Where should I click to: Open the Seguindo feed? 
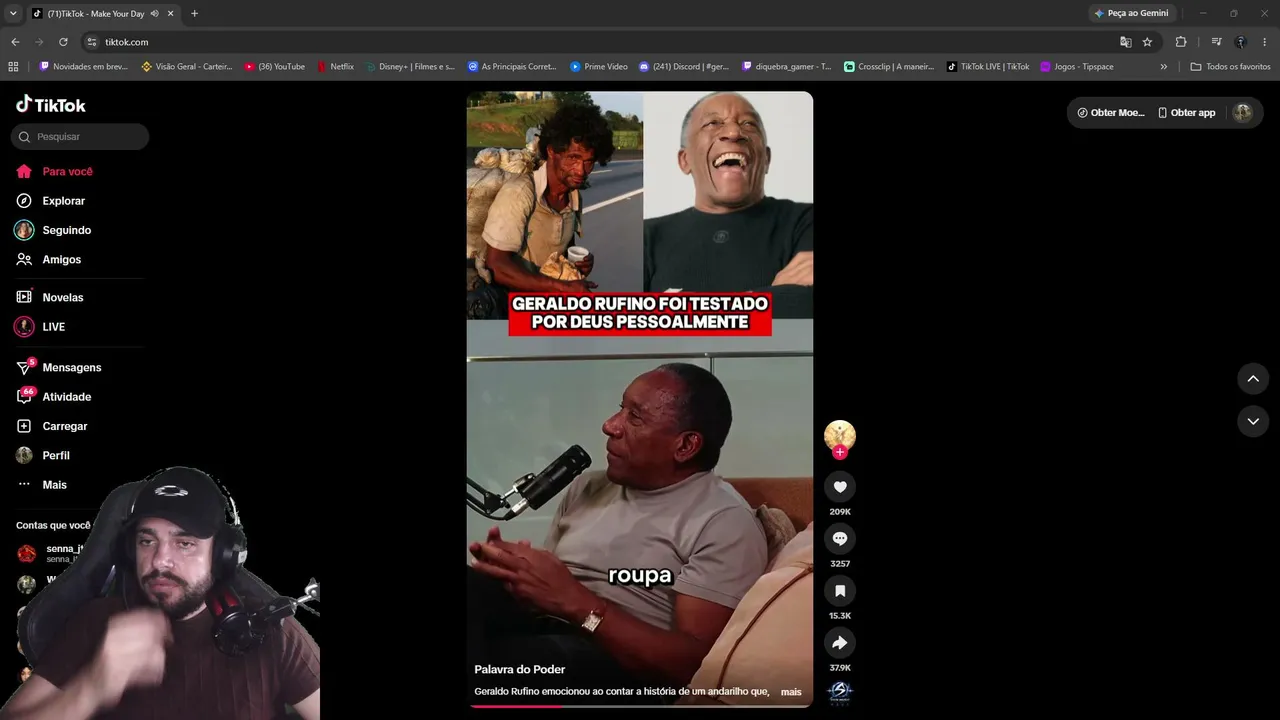(x=54, y=230)
